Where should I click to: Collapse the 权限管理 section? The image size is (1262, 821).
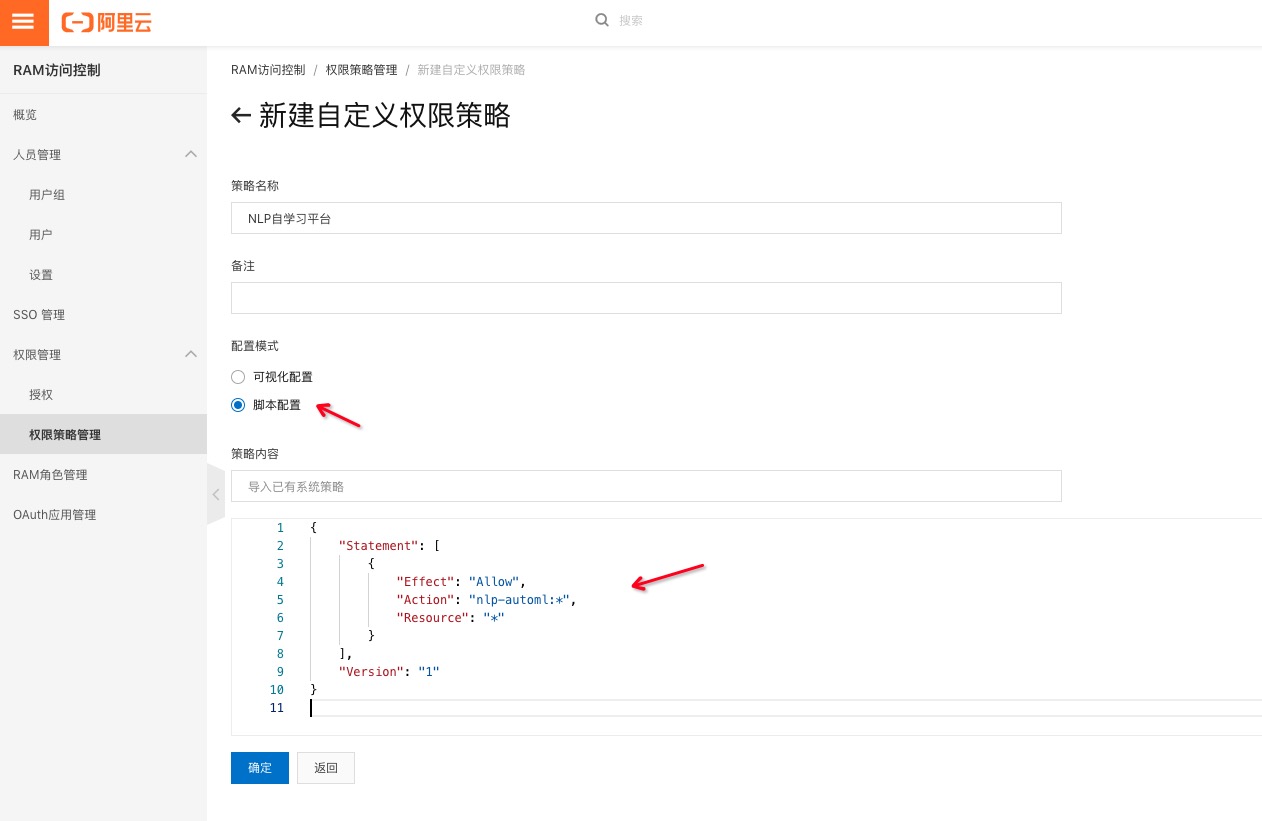tap(191, 354)
